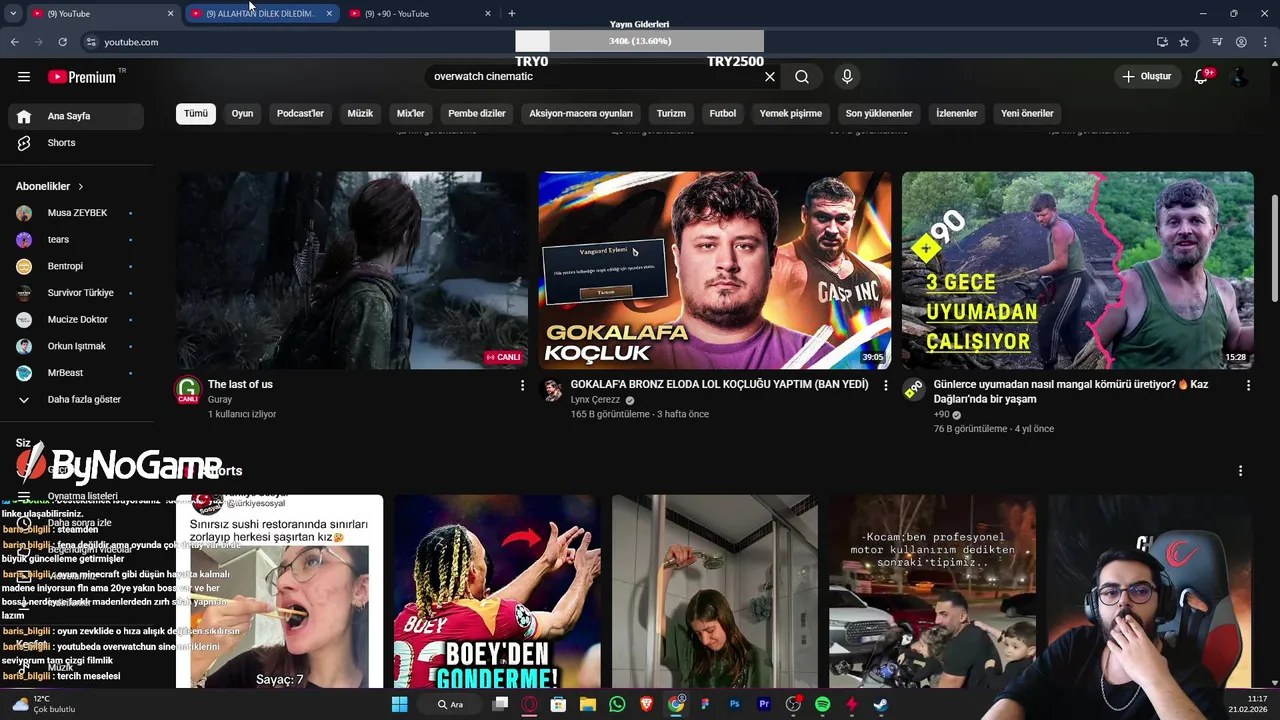Screen dimensions: 1280x720
Task: Clear the search box with the X icon
Action: coord(770,77)
